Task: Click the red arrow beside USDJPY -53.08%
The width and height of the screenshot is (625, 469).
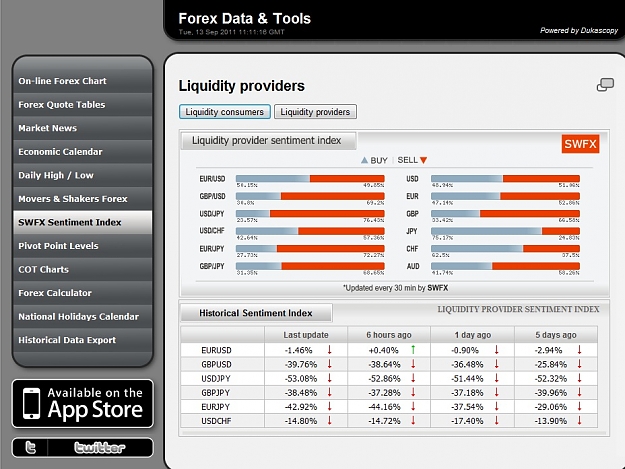Action: pos(330,378)
